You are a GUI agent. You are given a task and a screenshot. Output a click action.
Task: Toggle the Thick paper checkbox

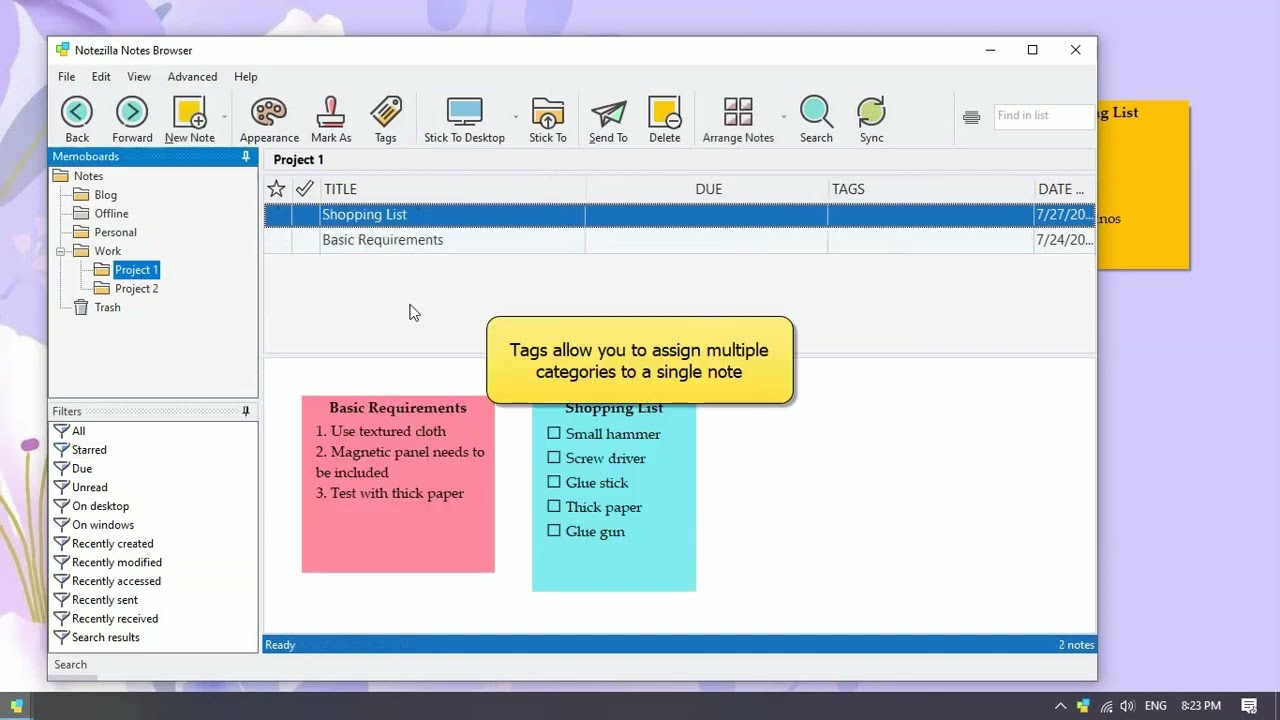(554, 506)
